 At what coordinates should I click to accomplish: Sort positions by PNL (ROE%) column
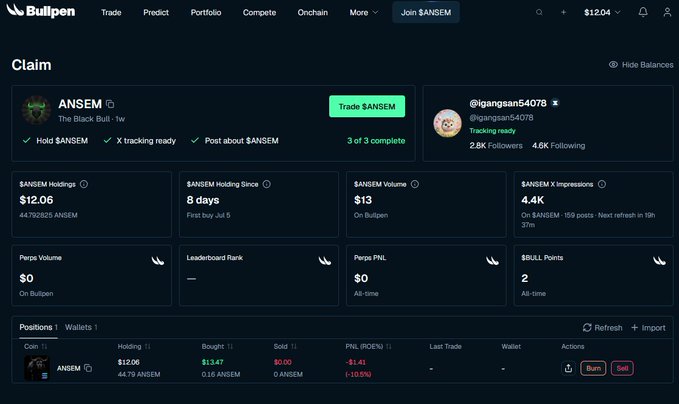coord(369,346)
